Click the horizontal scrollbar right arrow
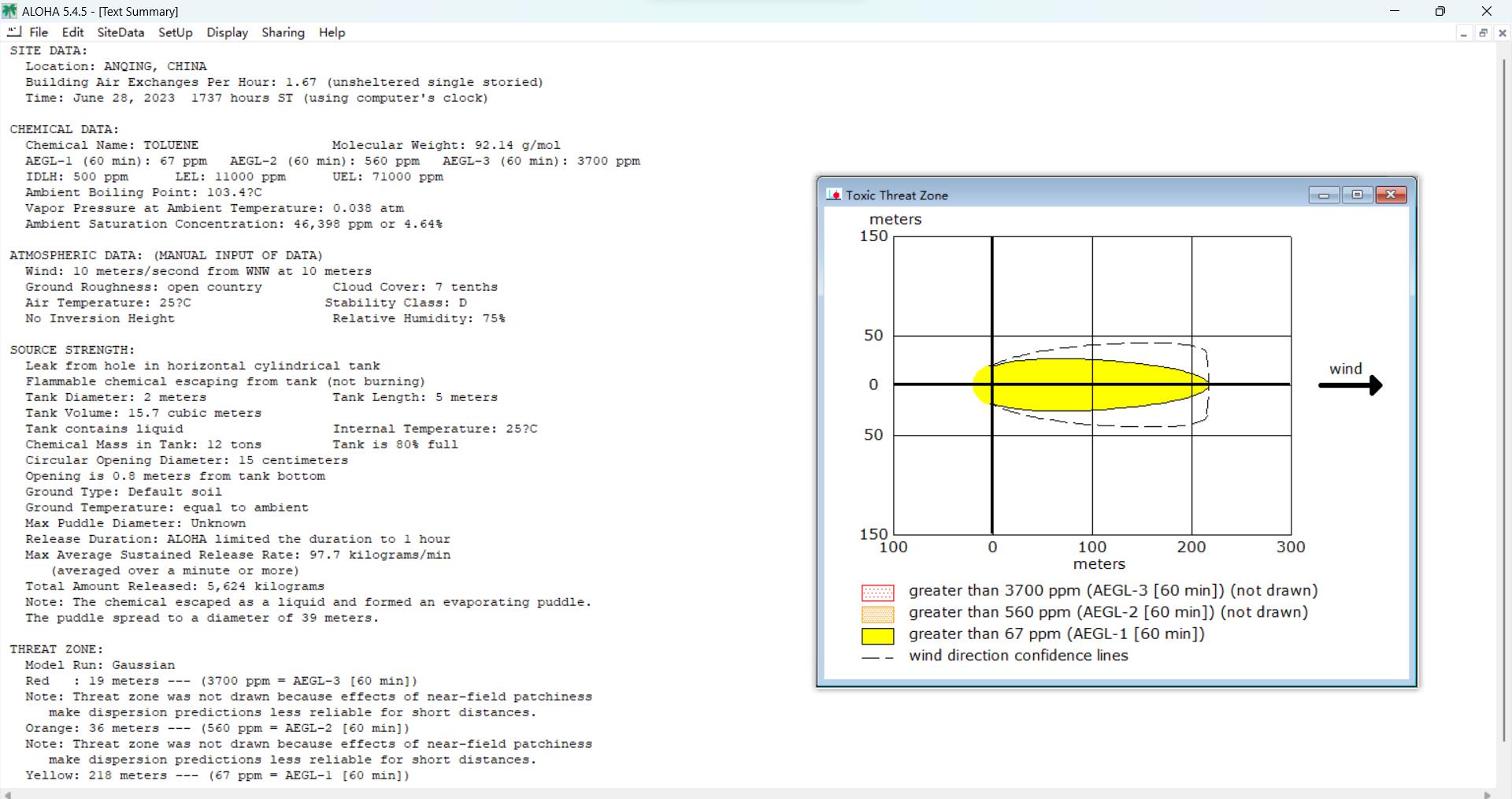 1488,794
